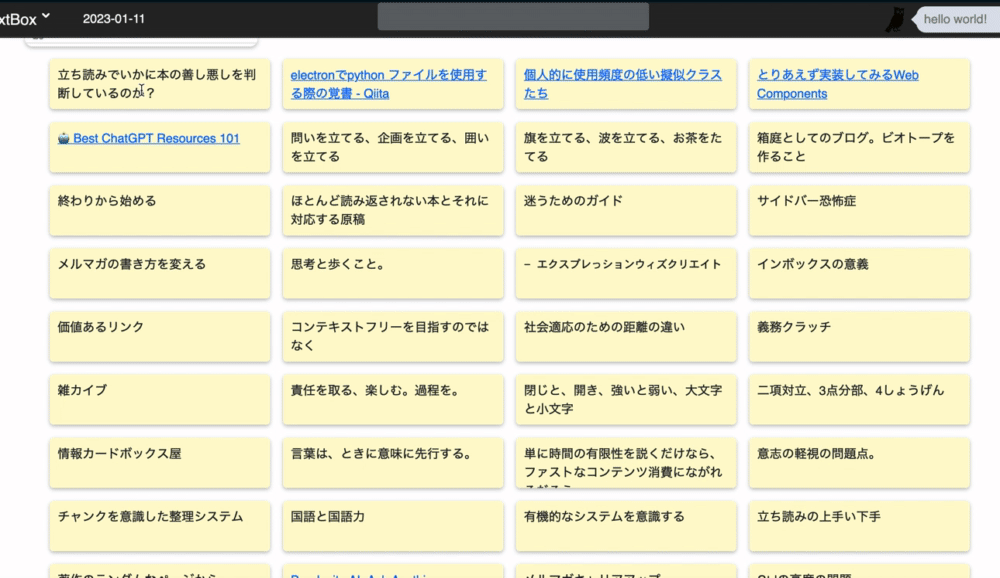
Task: Select the "チャンクを意識した整理システム" note card
Action: pos(159,526)
